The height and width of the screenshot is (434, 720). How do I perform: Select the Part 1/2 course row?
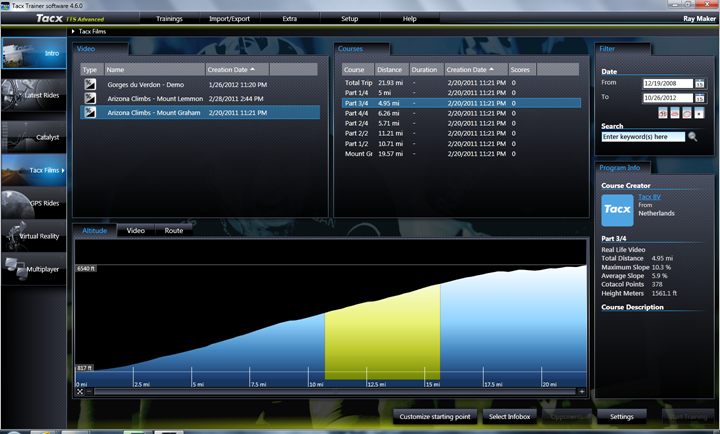[x=461, y=143]
